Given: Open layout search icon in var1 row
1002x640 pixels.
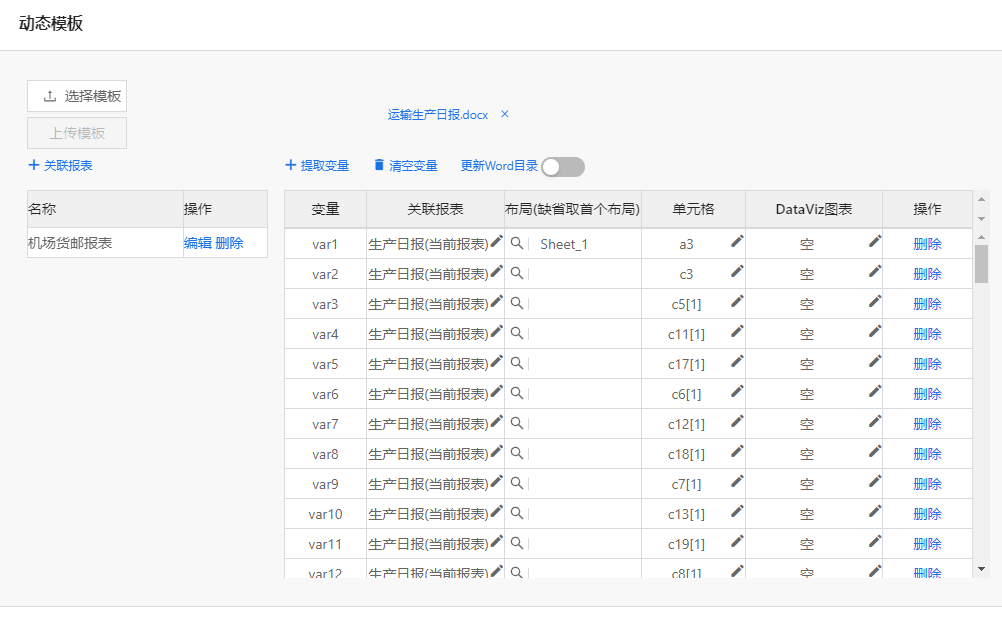Looking at the screenshot, I should (517, 243).
